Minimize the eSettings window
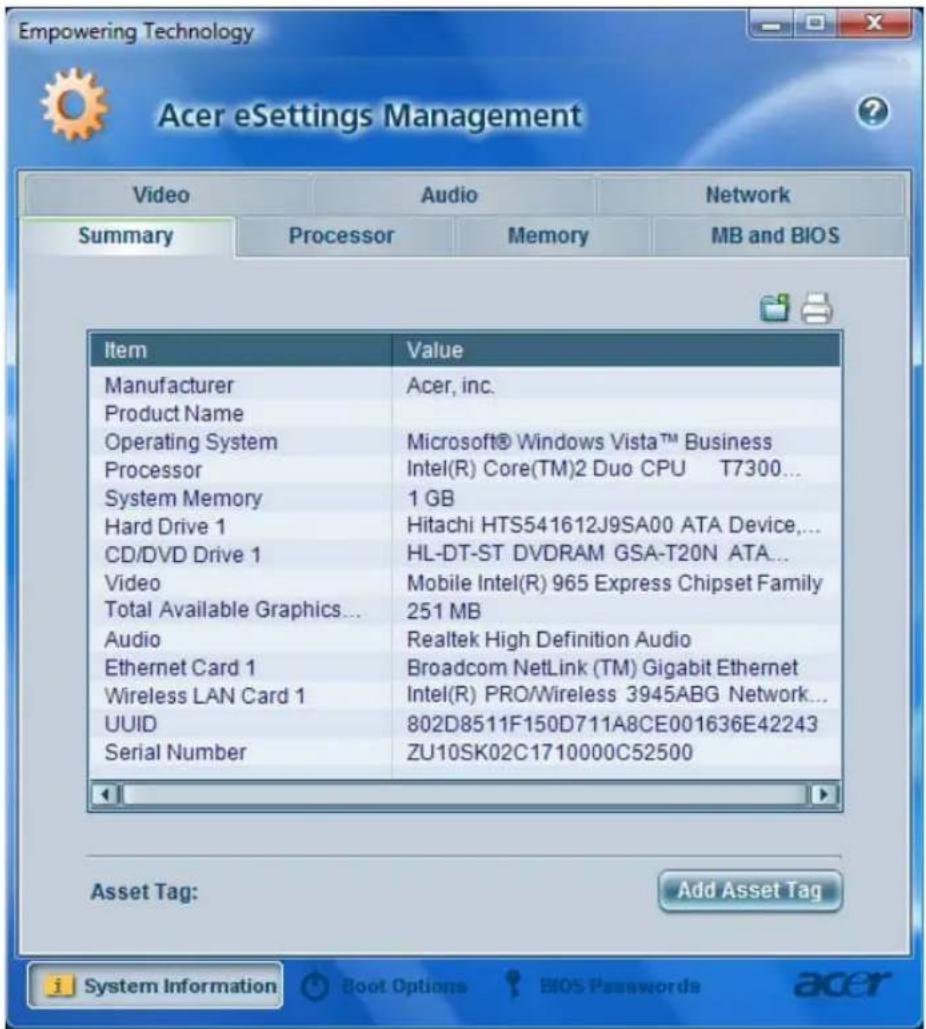926x1029 pixels. pyautogui.click(x=770, y=24)
